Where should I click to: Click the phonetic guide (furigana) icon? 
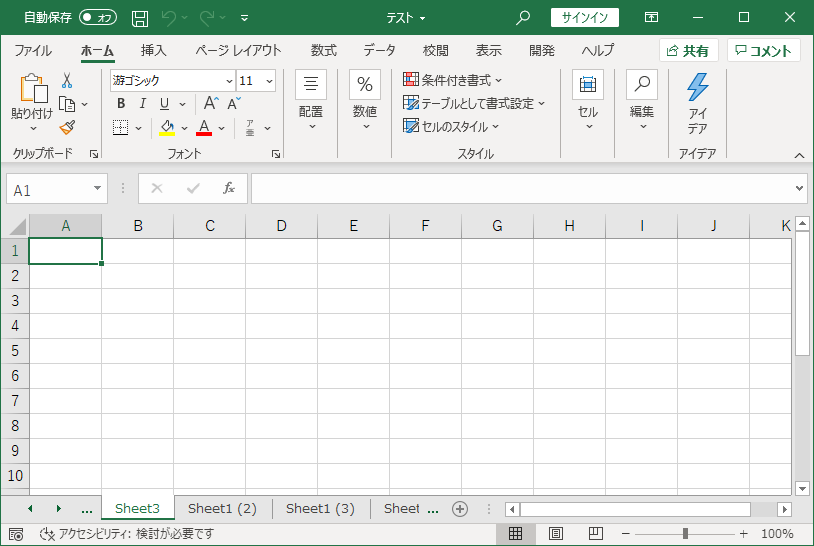click(x=250, y=128)
